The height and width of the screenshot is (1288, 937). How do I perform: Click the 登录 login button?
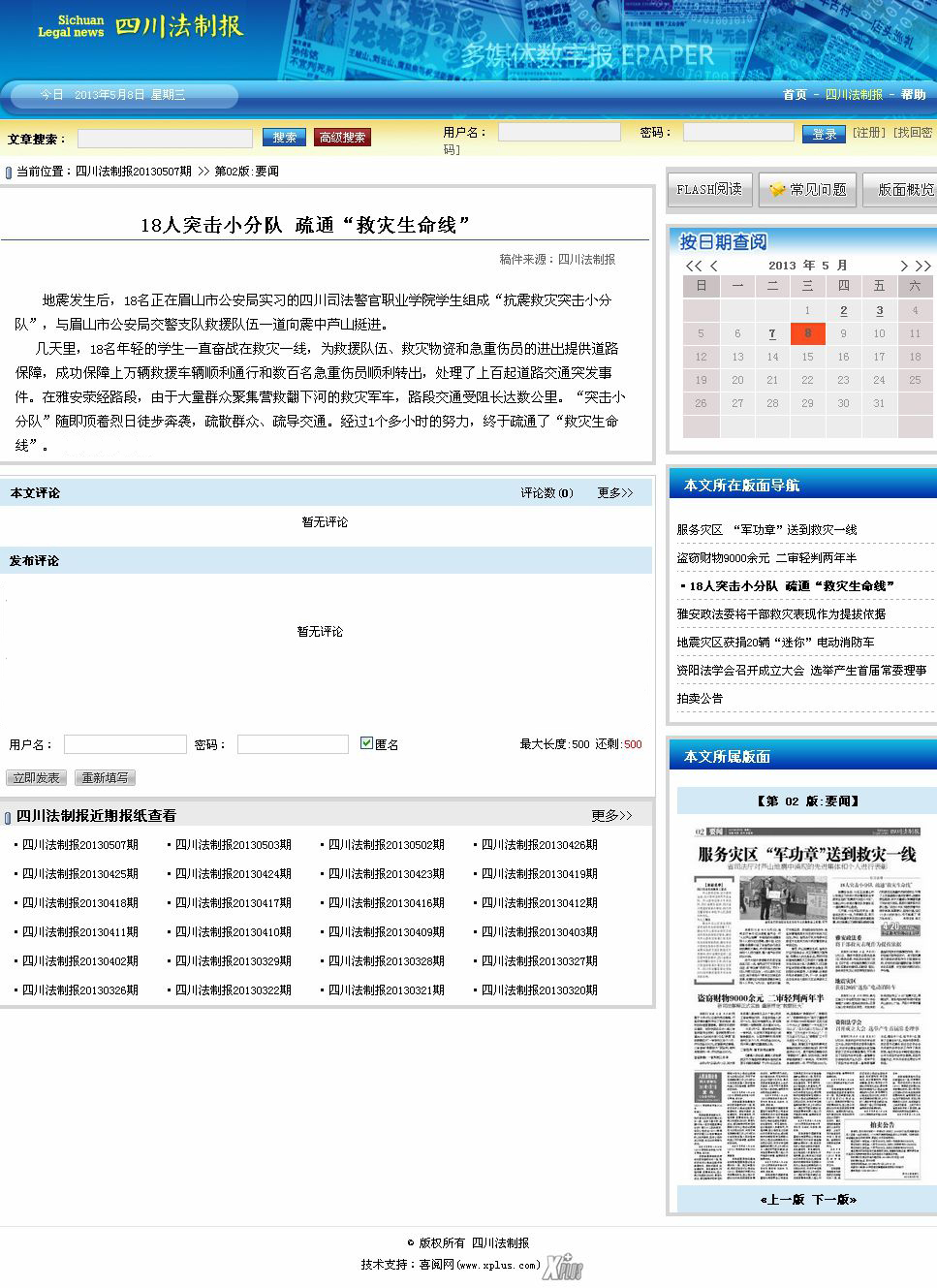pyautogui.click(x=824, y=134)
